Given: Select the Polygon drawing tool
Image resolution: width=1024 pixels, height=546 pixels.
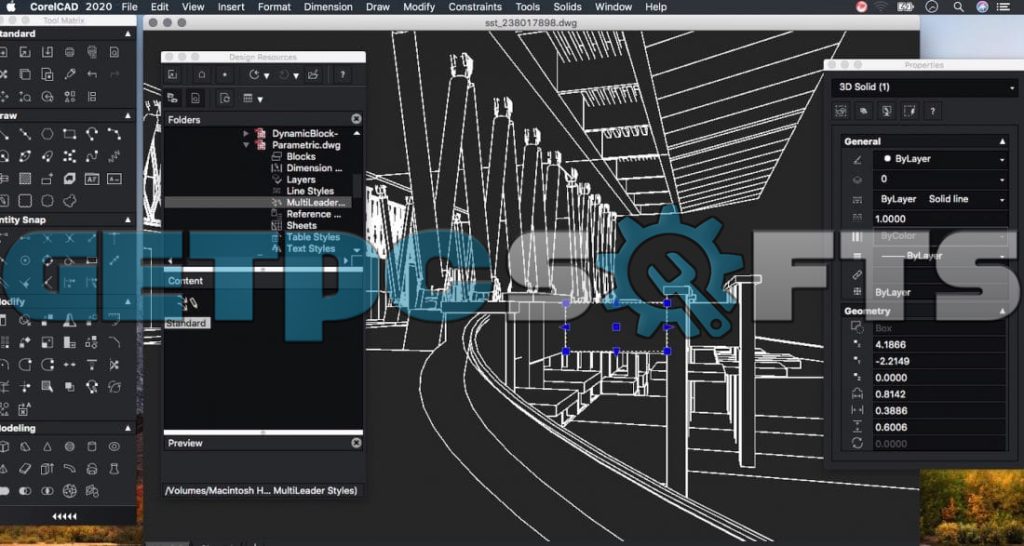Looking at the screenshot, I should point(47,135).
